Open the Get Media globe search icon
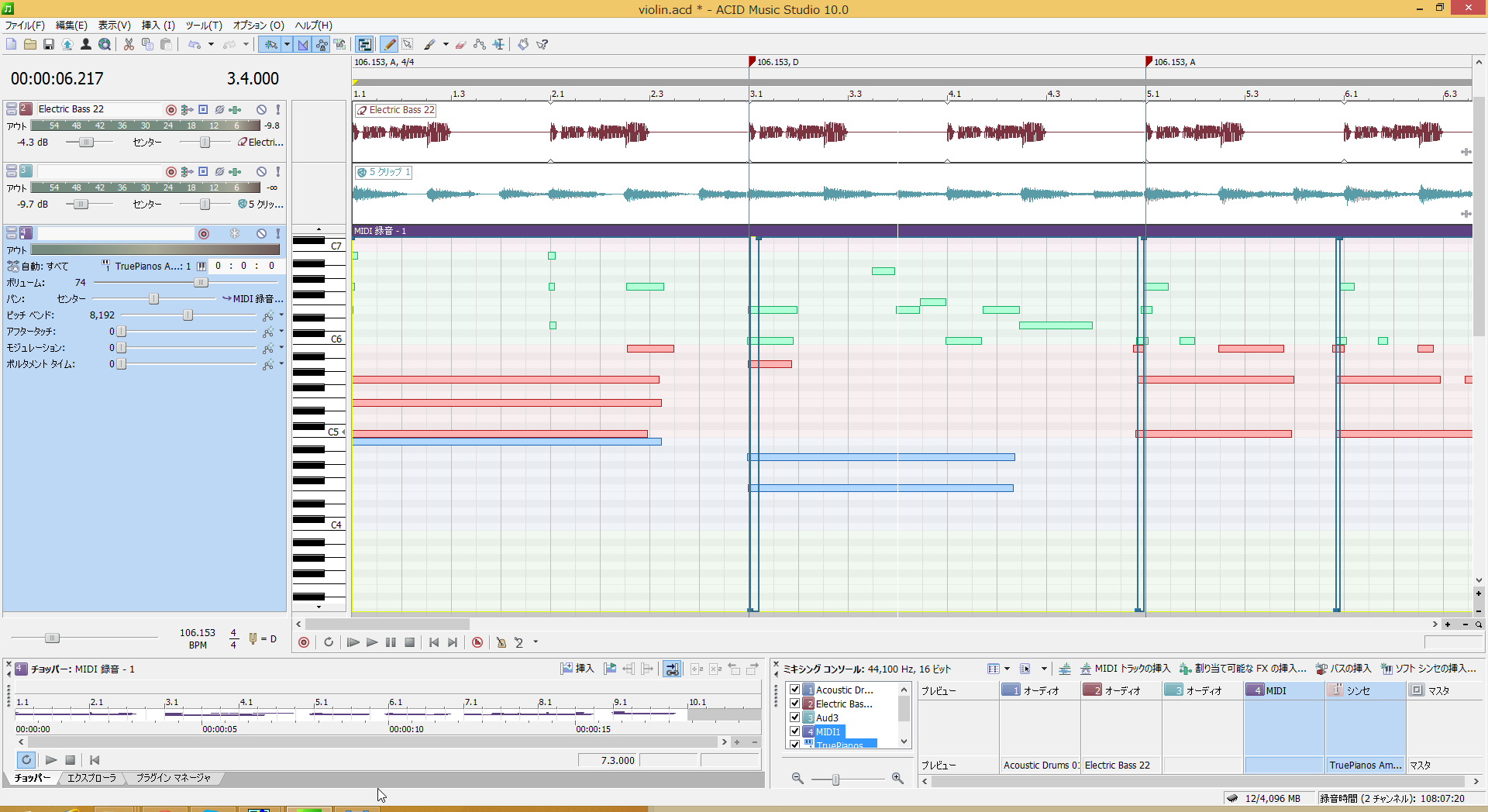 click(105, 44)
